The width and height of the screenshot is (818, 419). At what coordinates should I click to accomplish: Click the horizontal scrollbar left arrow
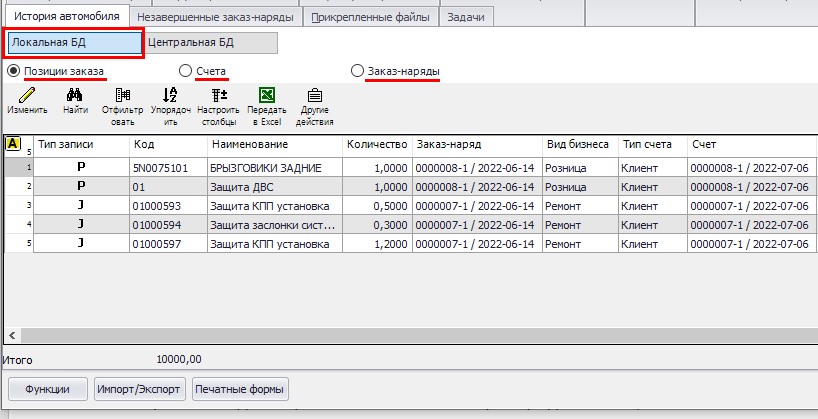[10, 335]
